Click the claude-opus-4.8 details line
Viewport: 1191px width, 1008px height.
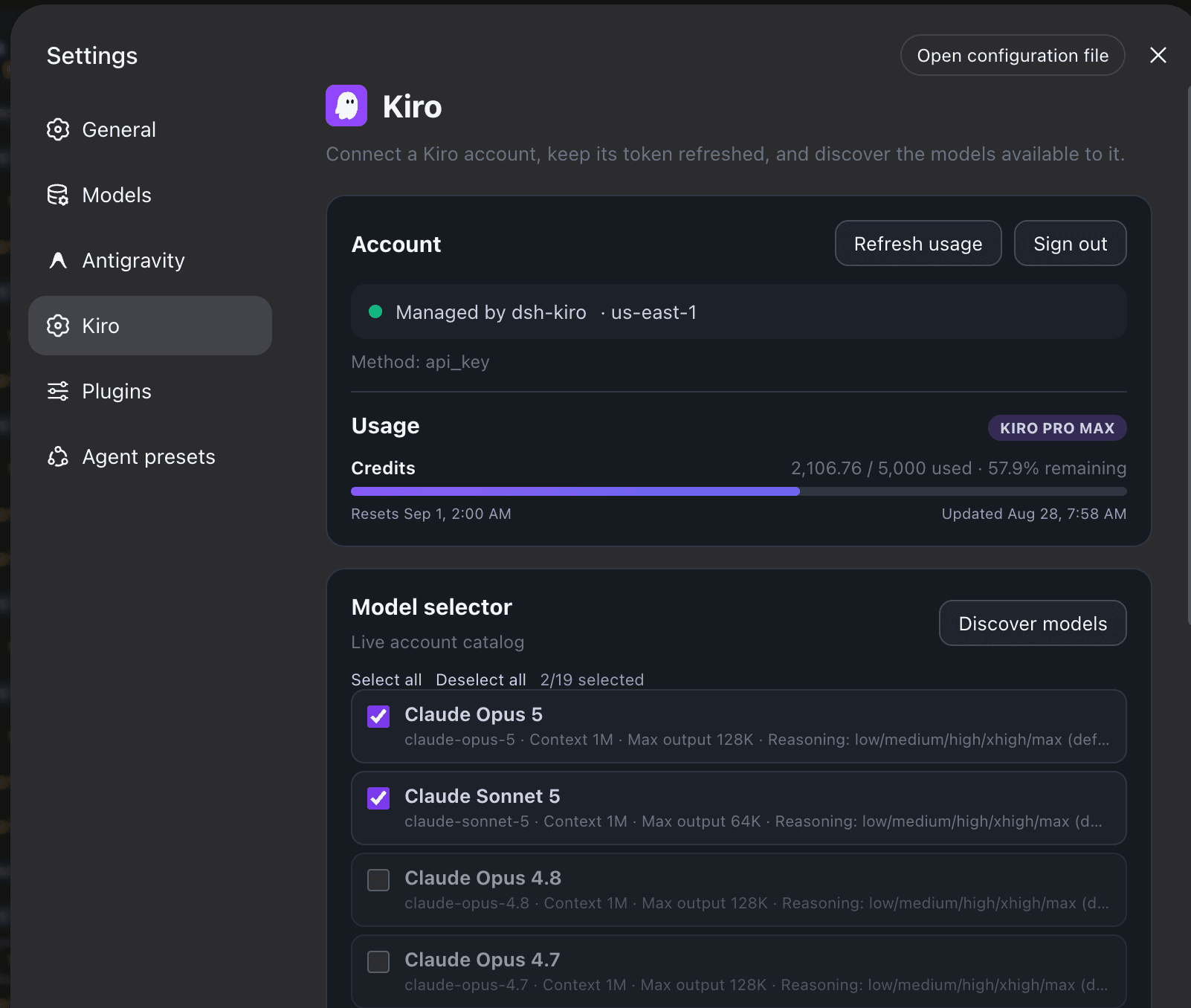click(757, 903)
